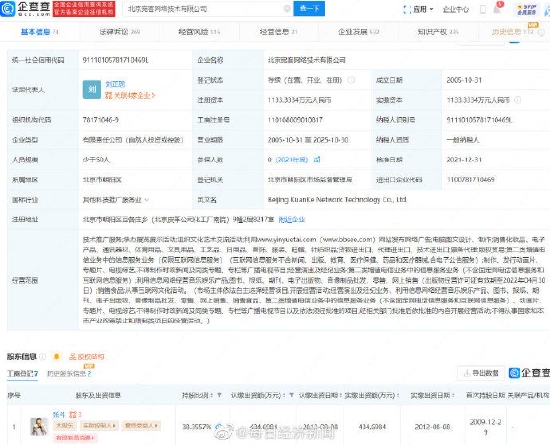Select the first shareholding date 2009-12-29 cell
The width and height of the screenshot is (550, 445).
coord(485,427)
